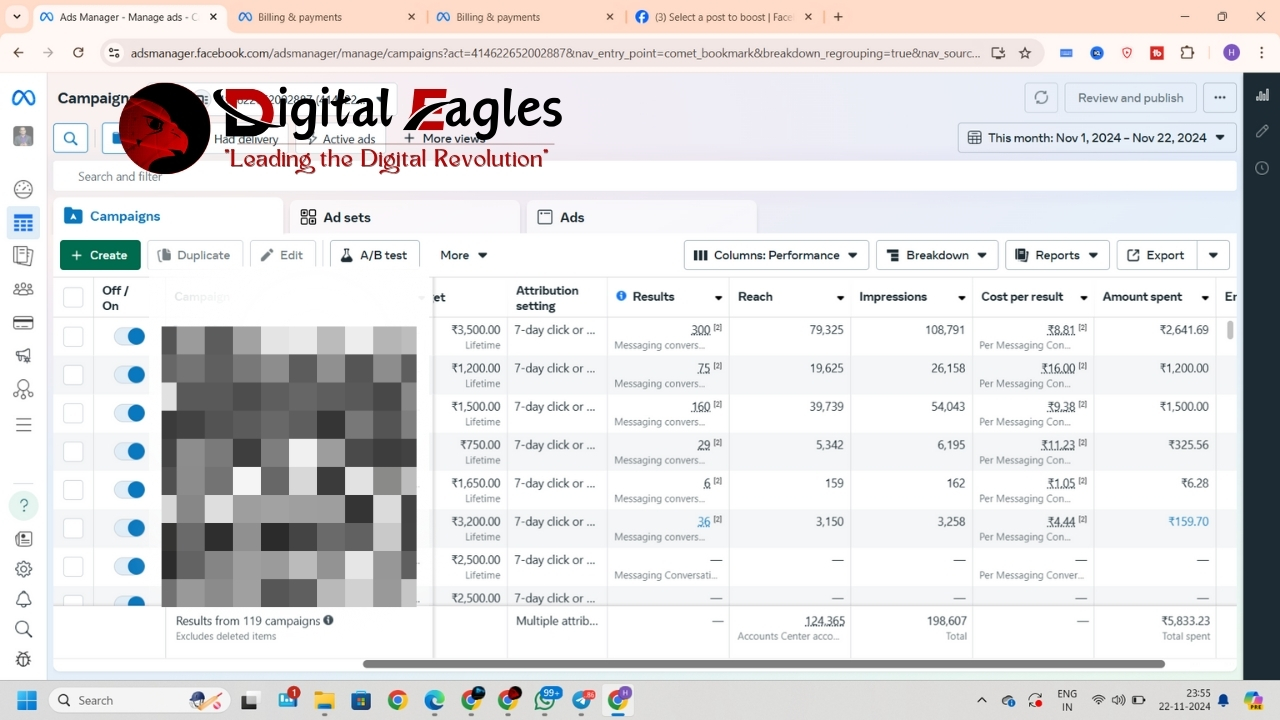The height and width of the screenshot is (720, 1280).
Task: Open the browser Extensions puzzle icon
Action: 1187,53
